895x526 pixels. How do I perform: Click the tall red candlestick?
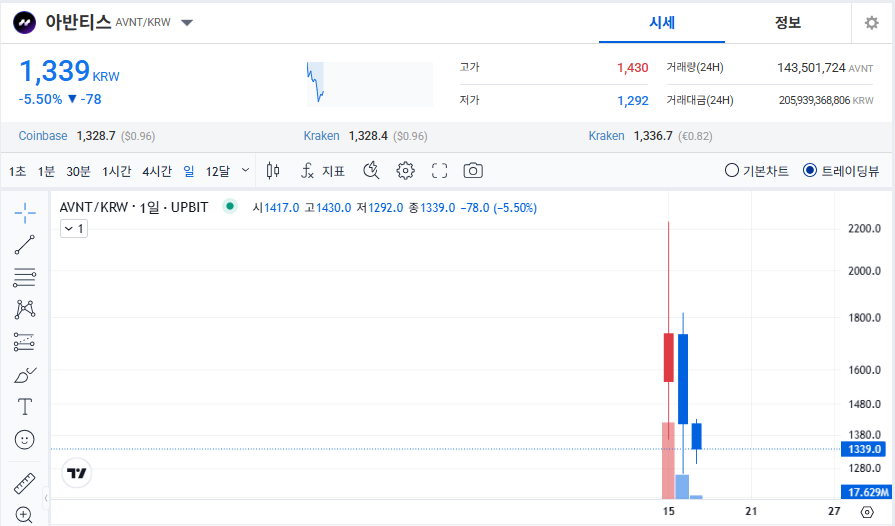[x=668, y=358]
